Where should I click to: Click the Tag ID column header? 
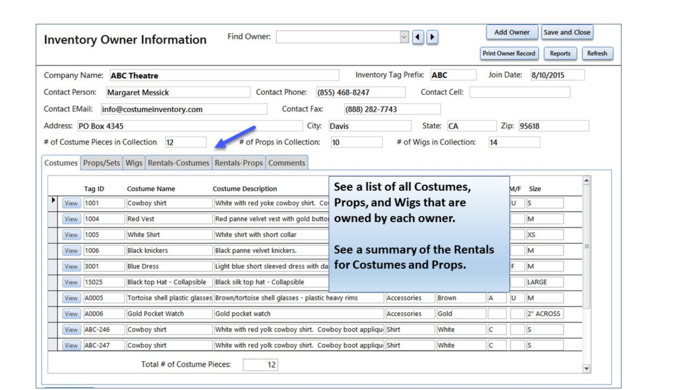[94, 189]
